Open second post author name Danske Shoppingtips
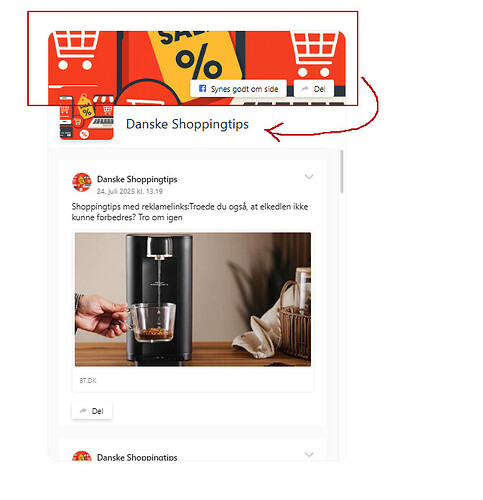The width and height of the screenshot is (483, 500). coord(137,457)
